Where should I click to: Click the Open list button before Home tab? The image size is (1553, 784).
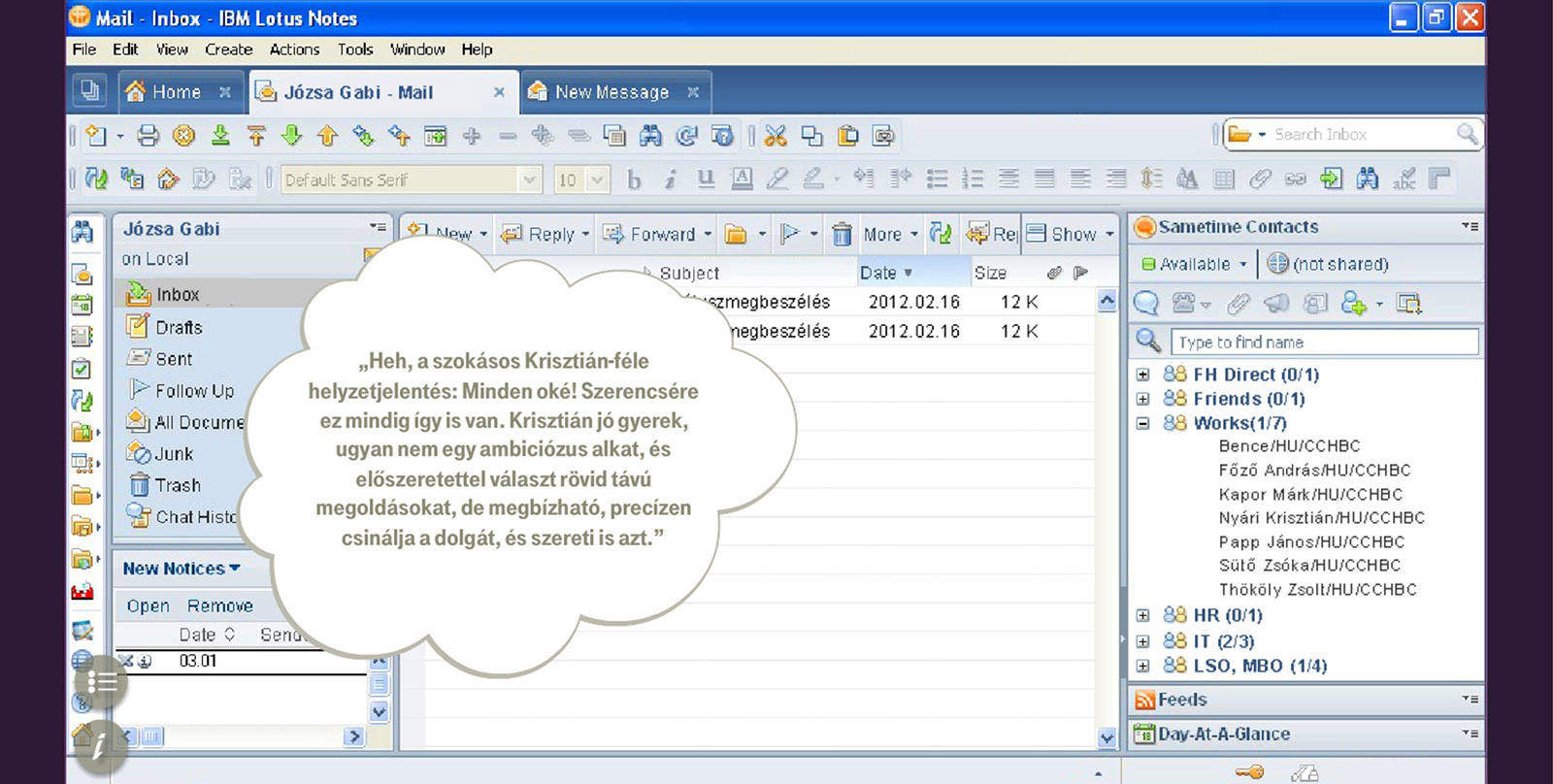click(89, 92)
